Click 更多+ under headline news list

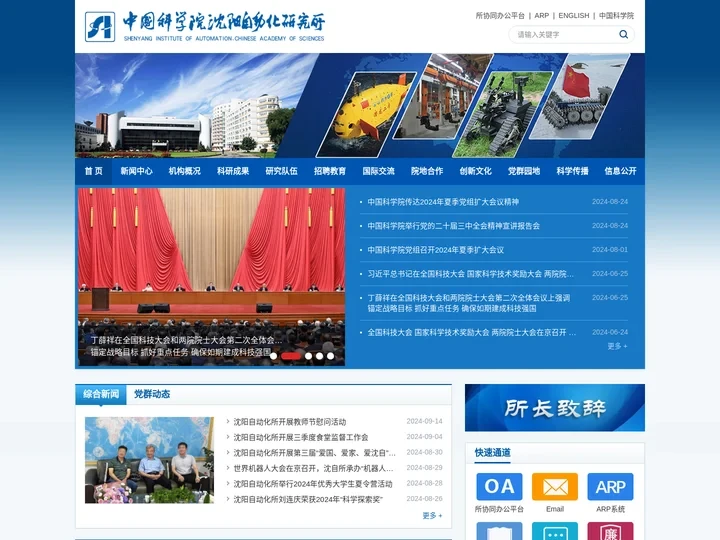[617, 346]
